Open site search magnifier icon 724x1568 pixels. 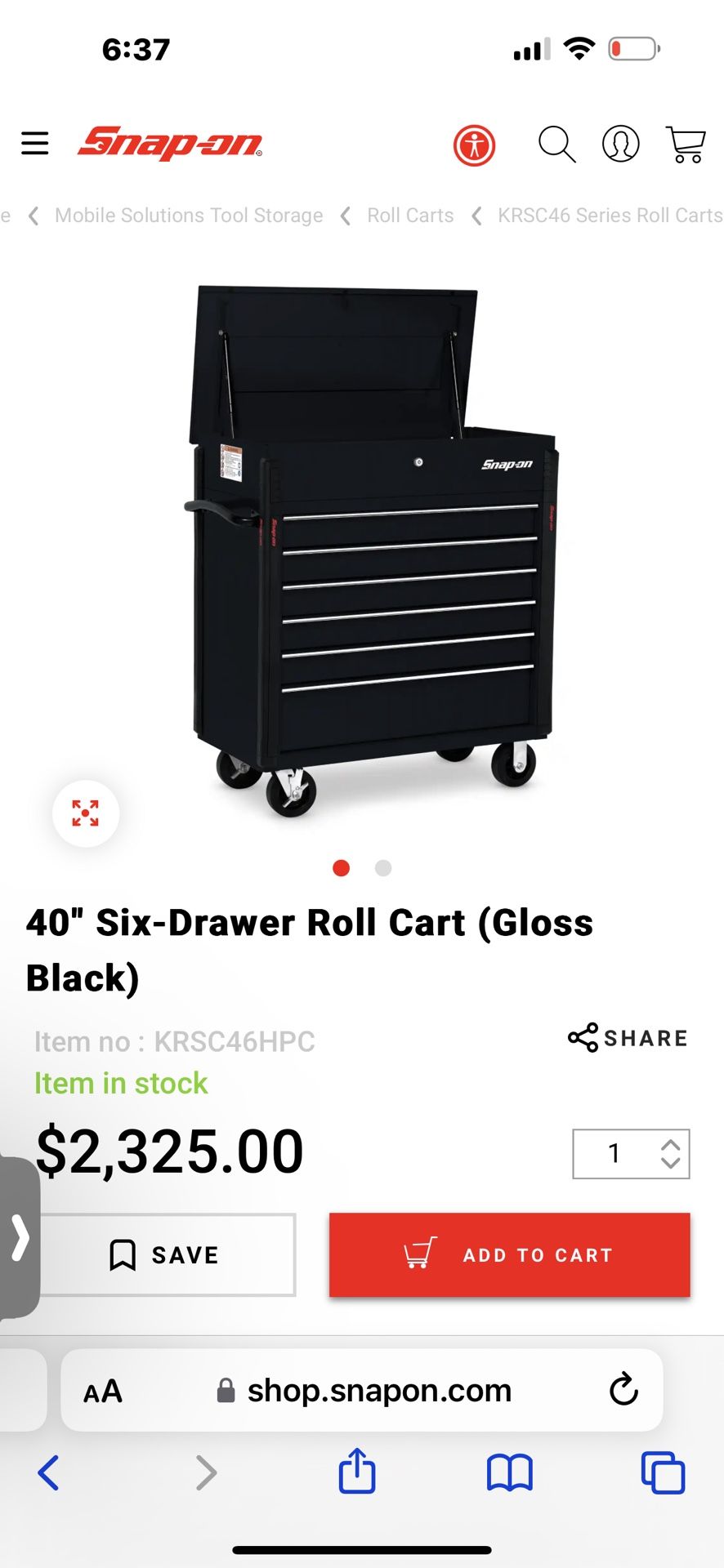click(x=557, y=145)
